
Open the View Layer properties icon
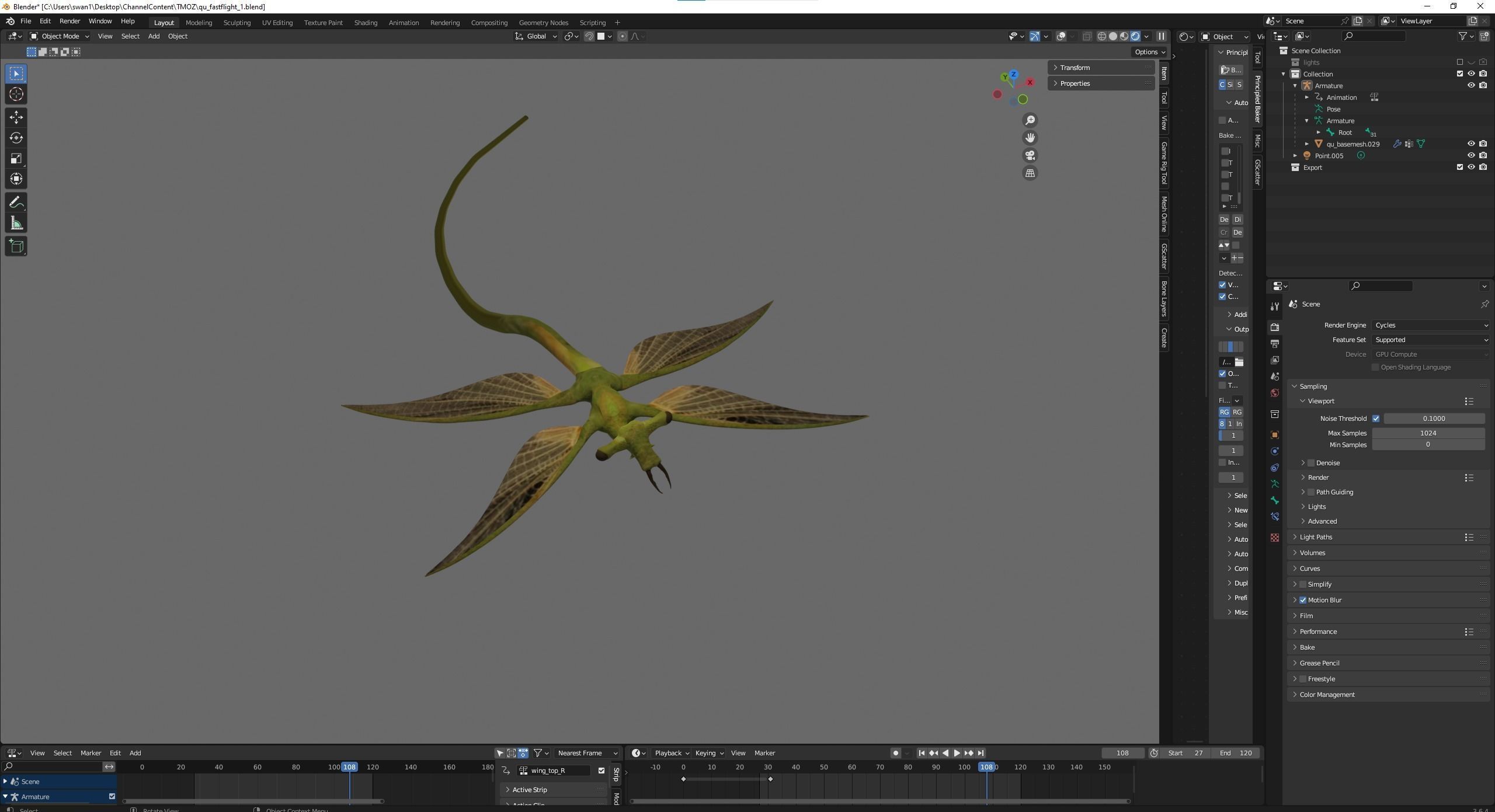1275,360
